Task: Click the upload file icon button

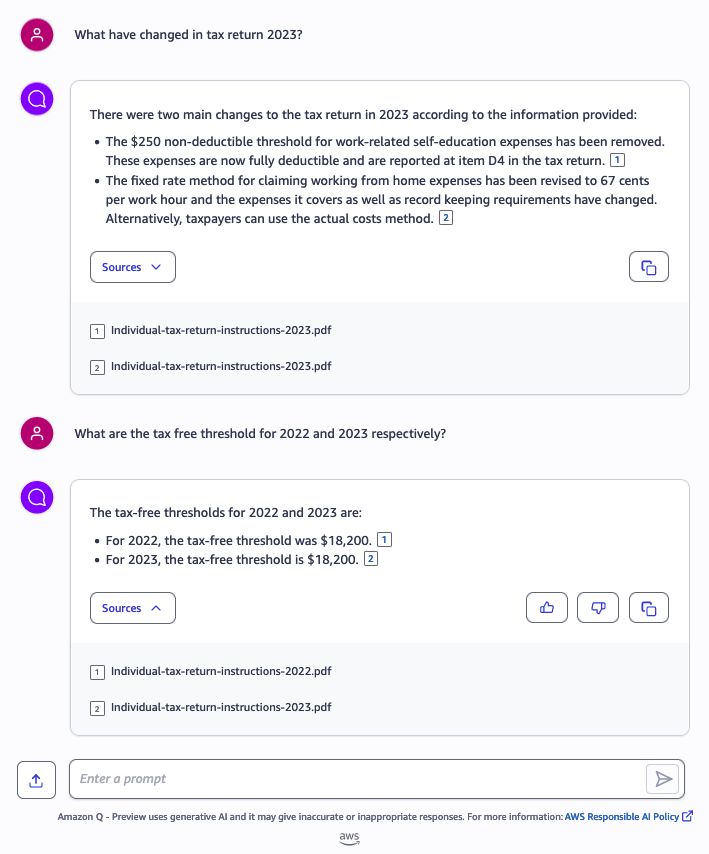Action: [x=36, y=780]
